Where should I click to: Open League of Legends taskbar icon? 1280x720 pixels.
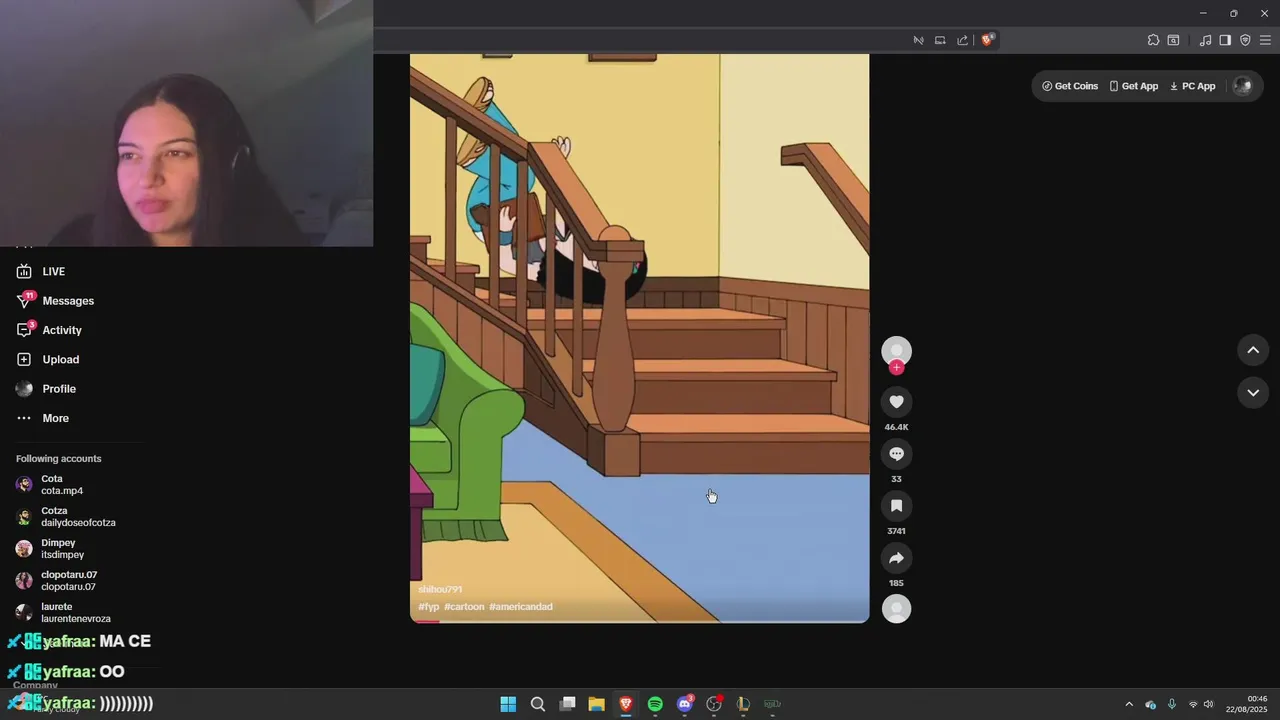pyautogui.click(x=743, y=704)
